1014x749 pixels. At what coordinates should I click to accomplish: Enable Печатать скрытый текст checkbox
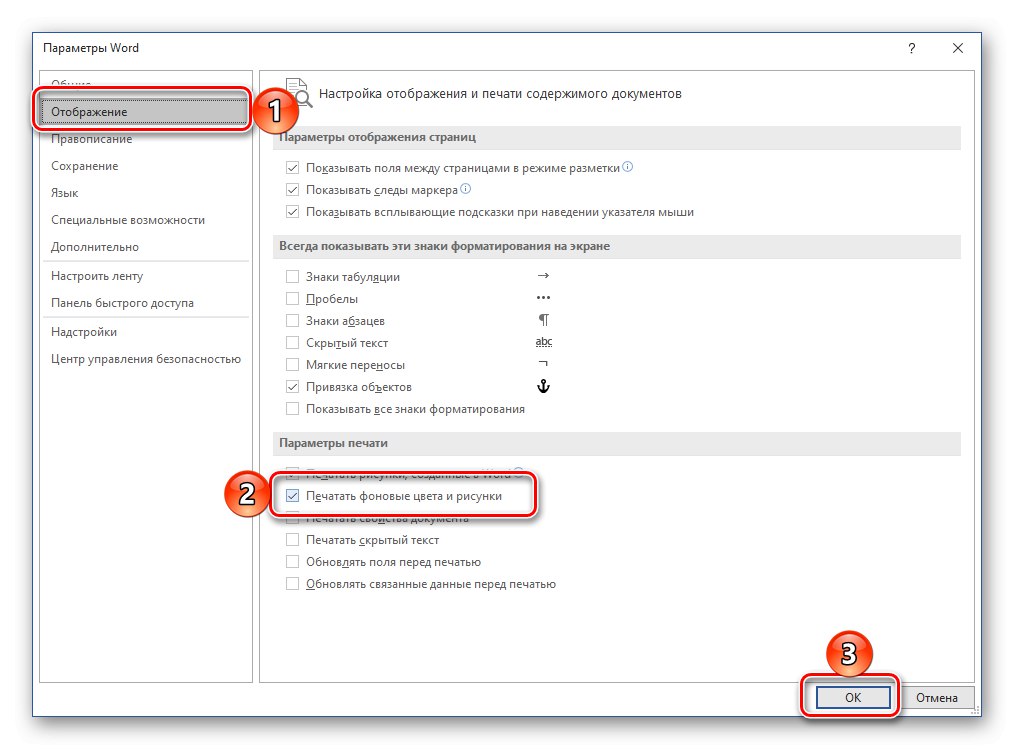point(292,540)
